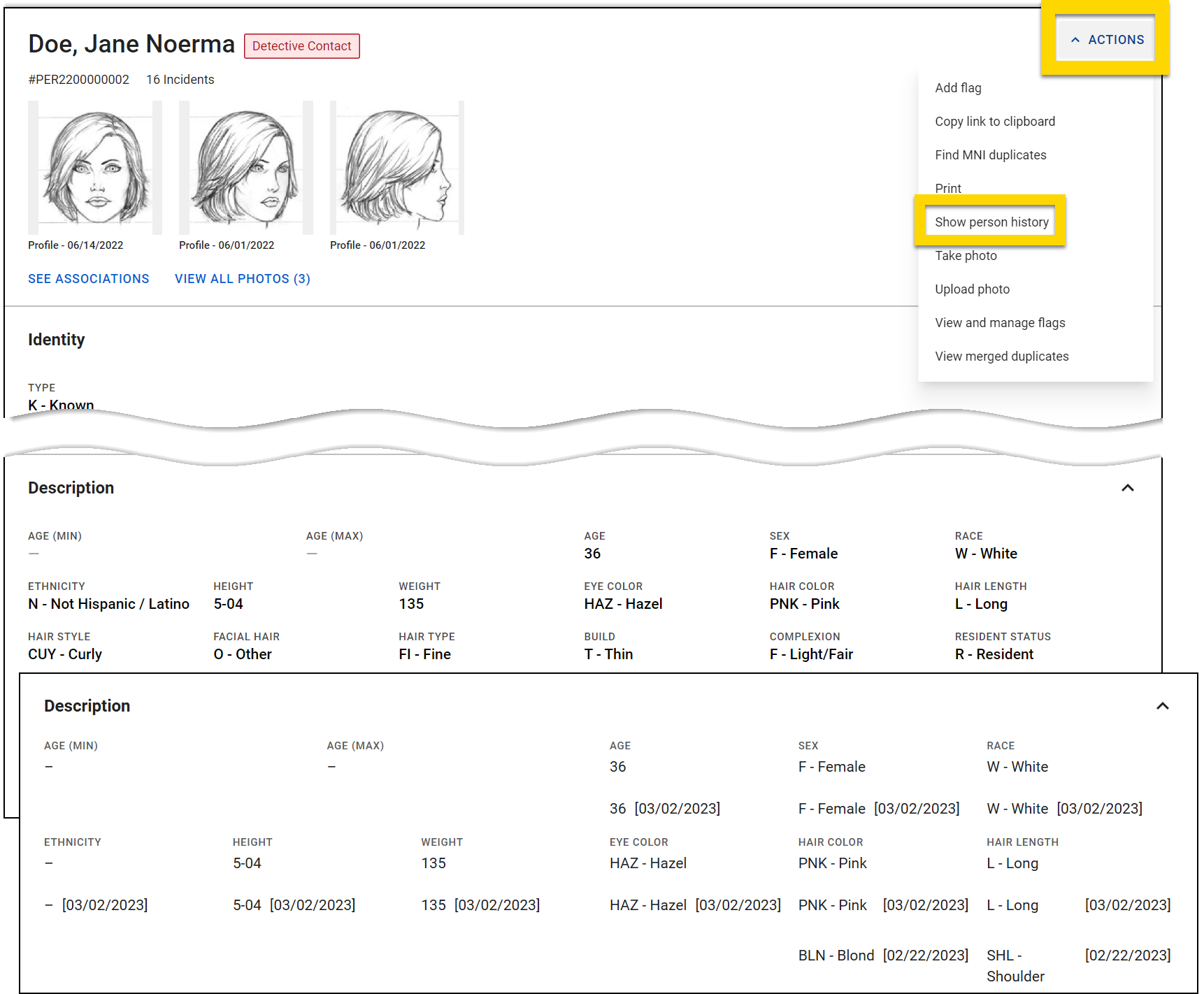Open VIEW ALL PHOTOS (3) link
Screen dimensions: 1204x994
point(242,278)
